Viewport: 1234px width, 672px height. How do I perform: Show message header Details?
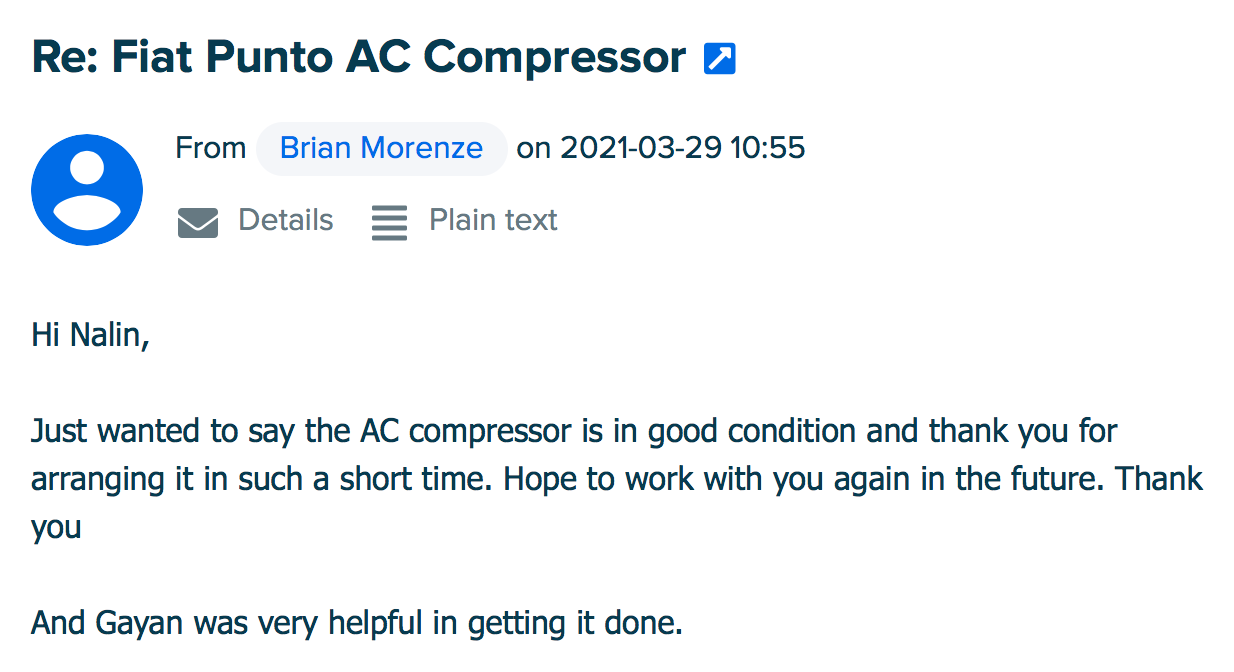click(285, 220)
